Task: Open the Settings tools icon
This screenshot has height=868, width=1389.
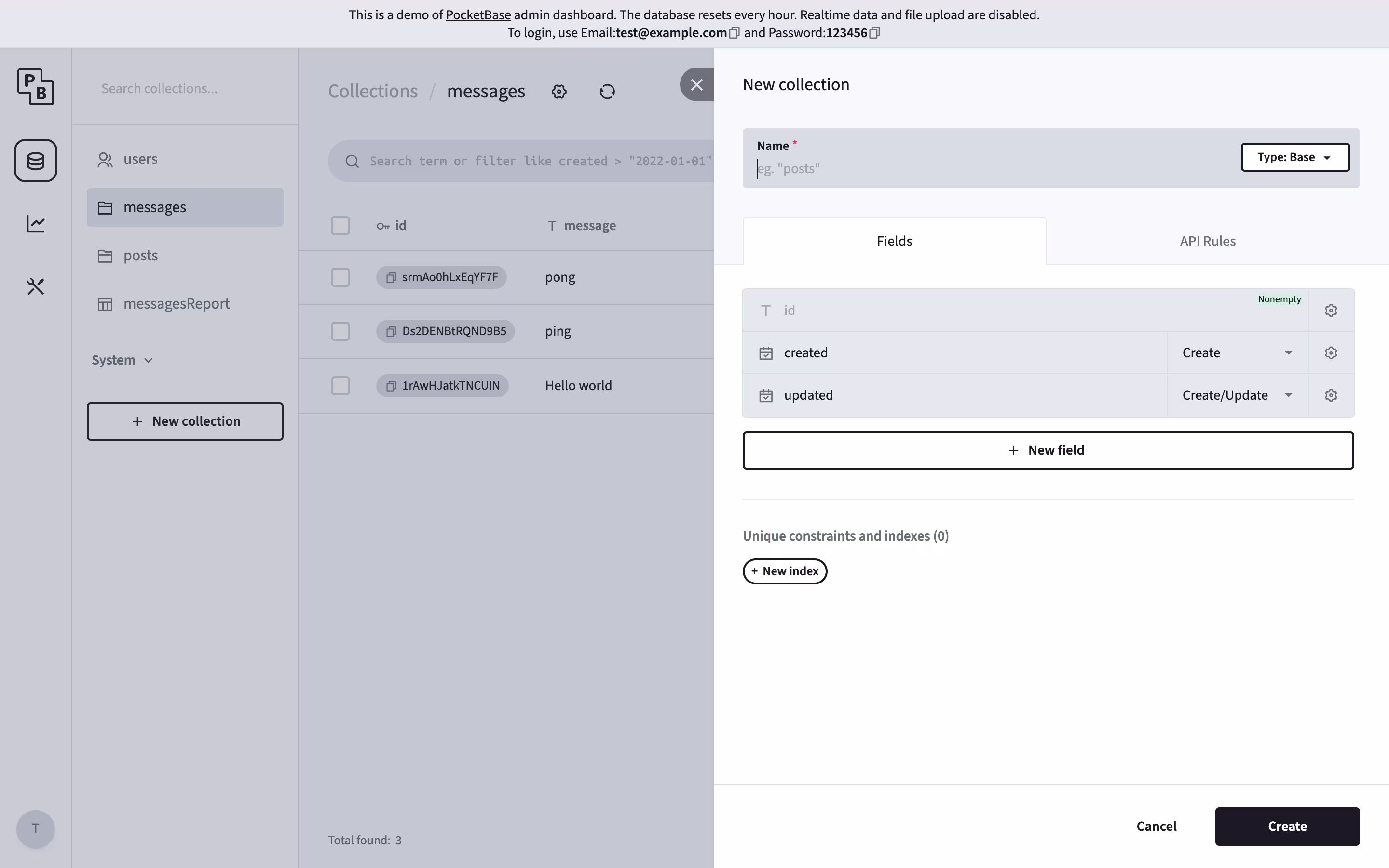Action: pyautogui.click(x=36, y=286)
